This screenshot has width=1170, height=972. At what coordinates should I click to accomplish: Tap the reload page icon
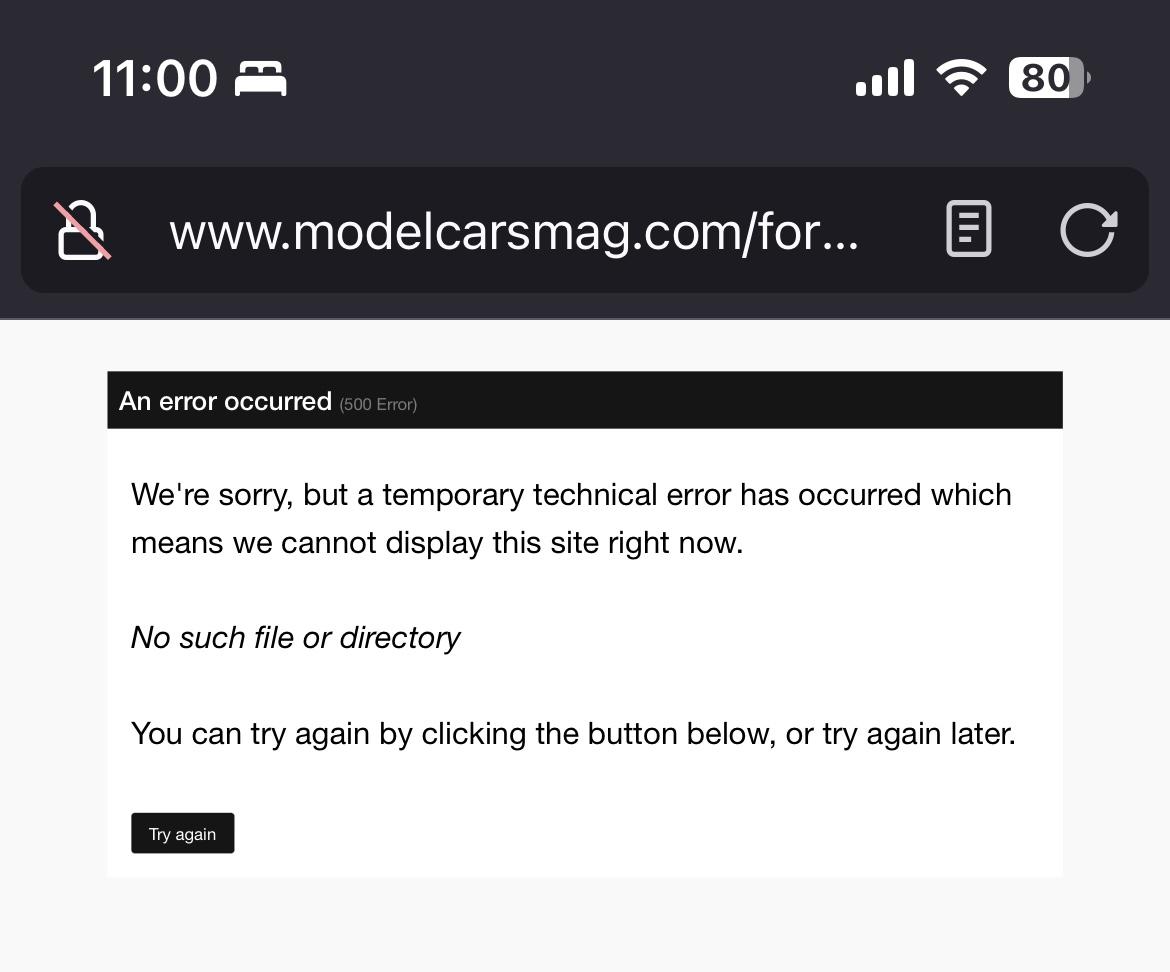1089,230
